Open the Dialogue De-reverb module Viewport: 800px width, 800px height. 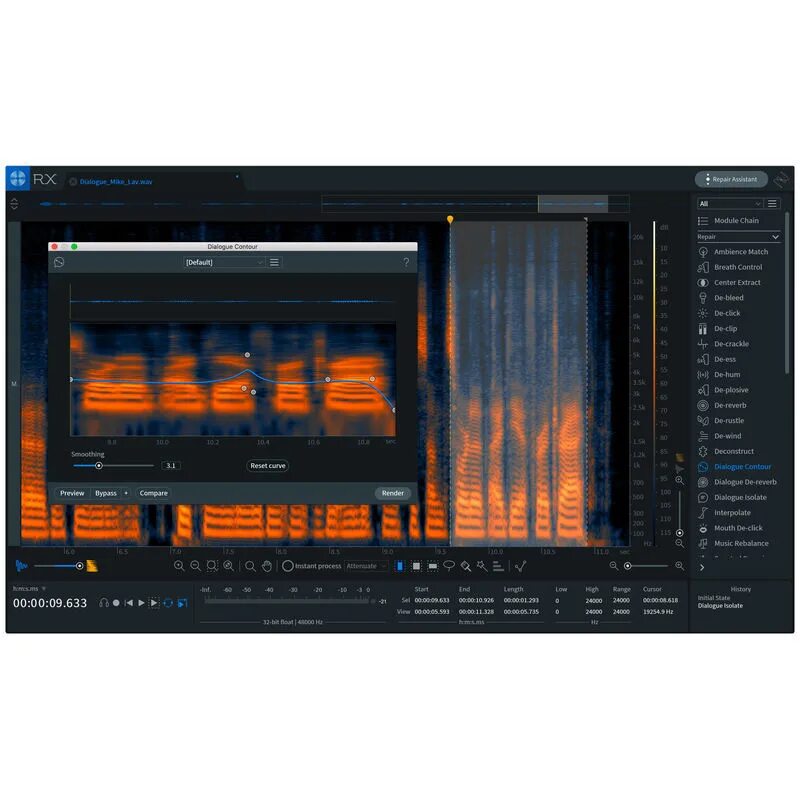[x=737, y=482]
